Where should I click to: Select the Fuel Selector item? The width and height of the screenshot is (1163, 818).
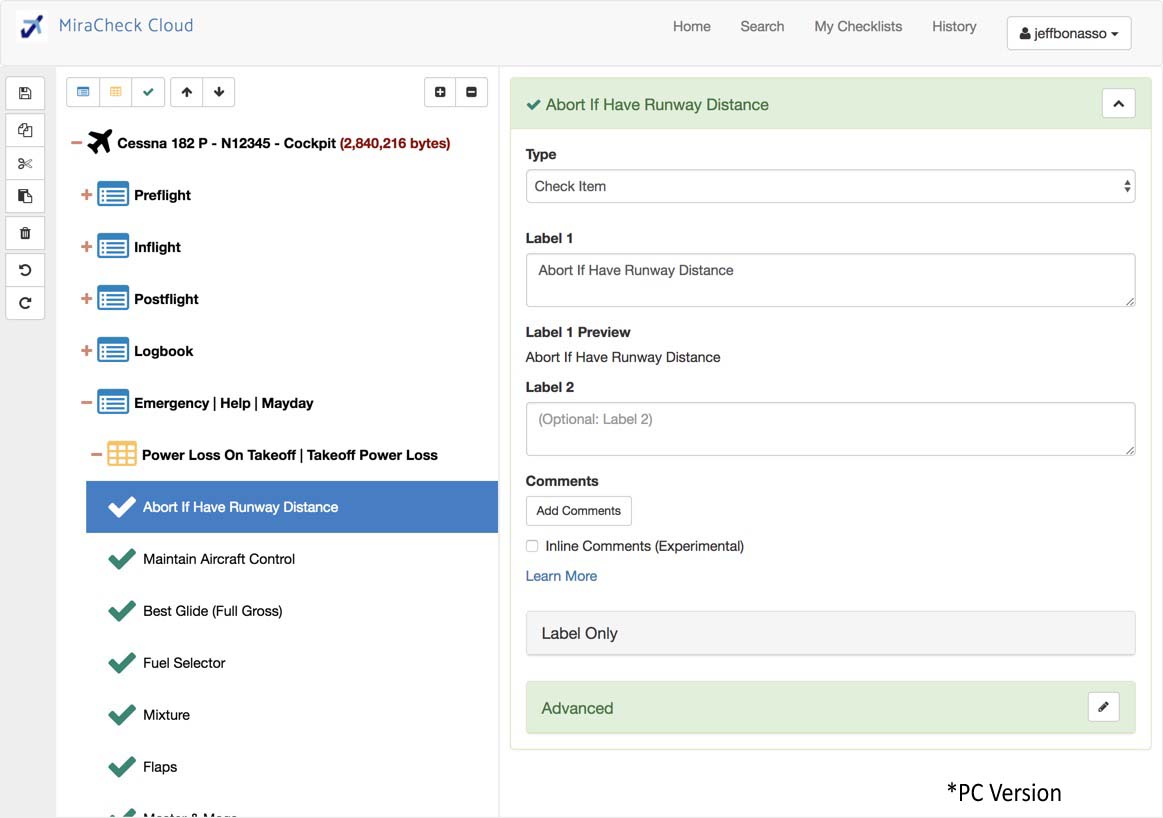pyautogui.click(x=184, y=663)
